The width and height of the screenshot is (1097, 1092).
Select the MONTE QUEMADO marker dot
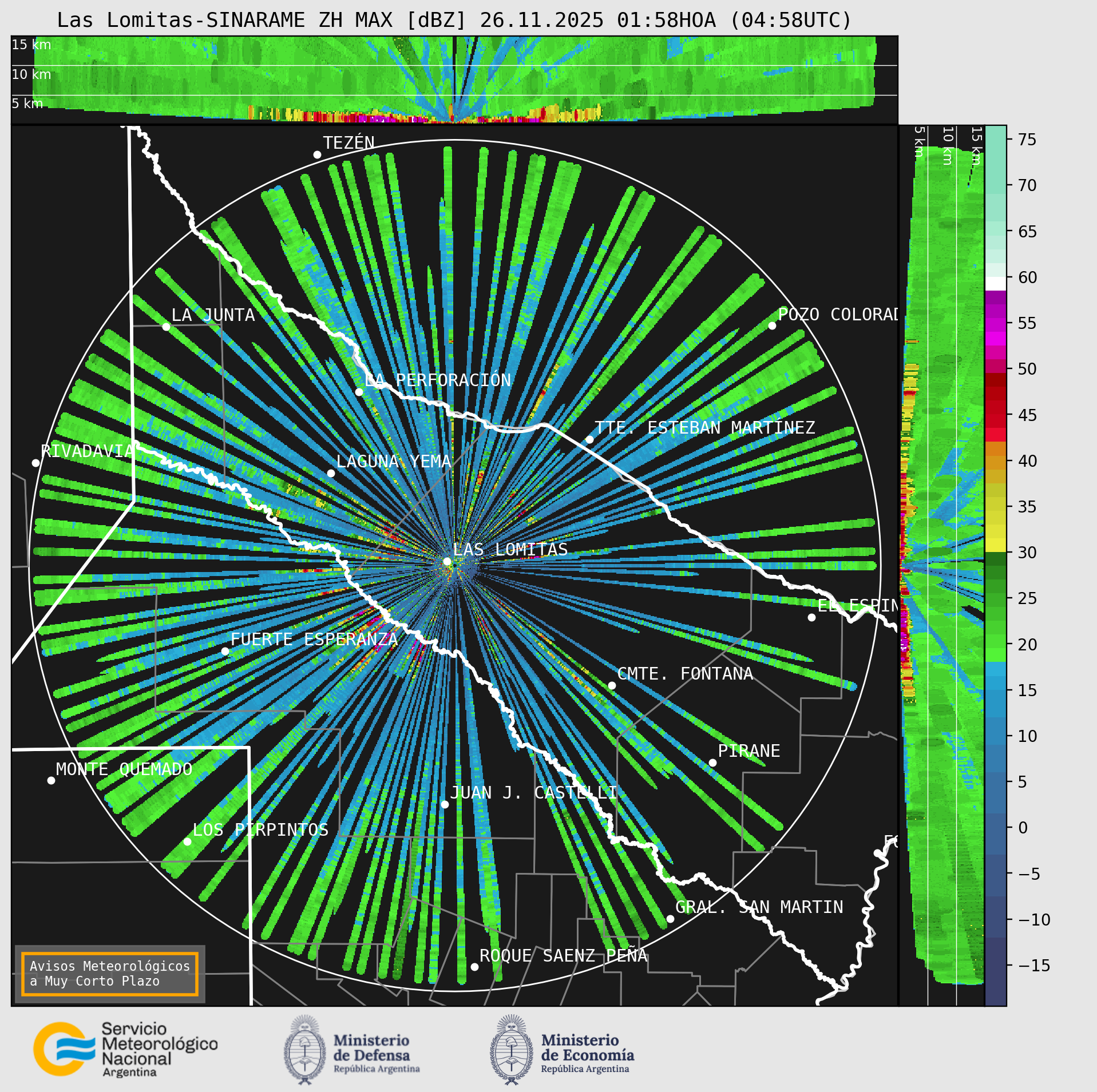pyautogui.click(x=51, y=780)
